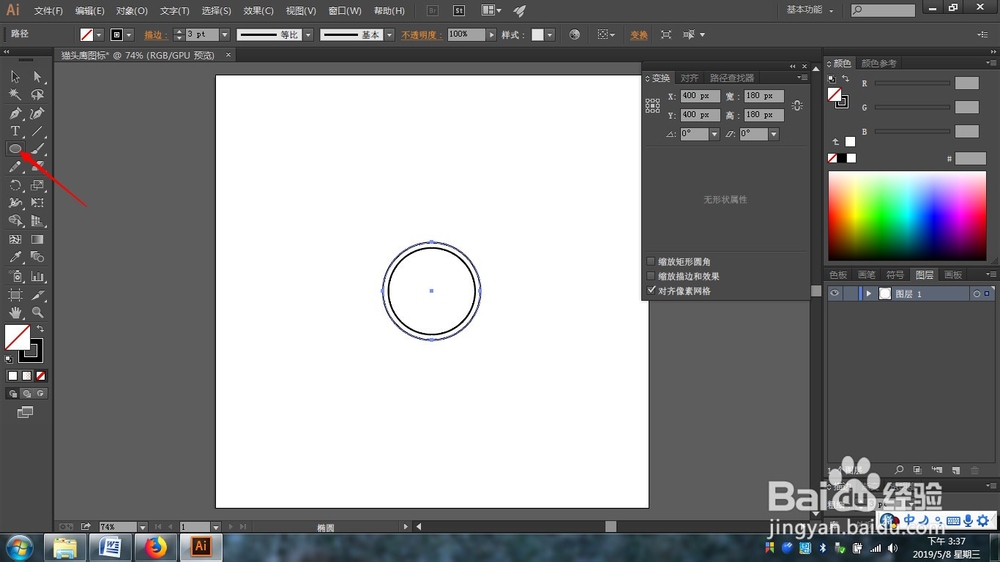Image resolution: width=1000 pixels, height=562 pixels.
Task: Toggle constrain width and height proportions
Action: [x=797, y=106]
